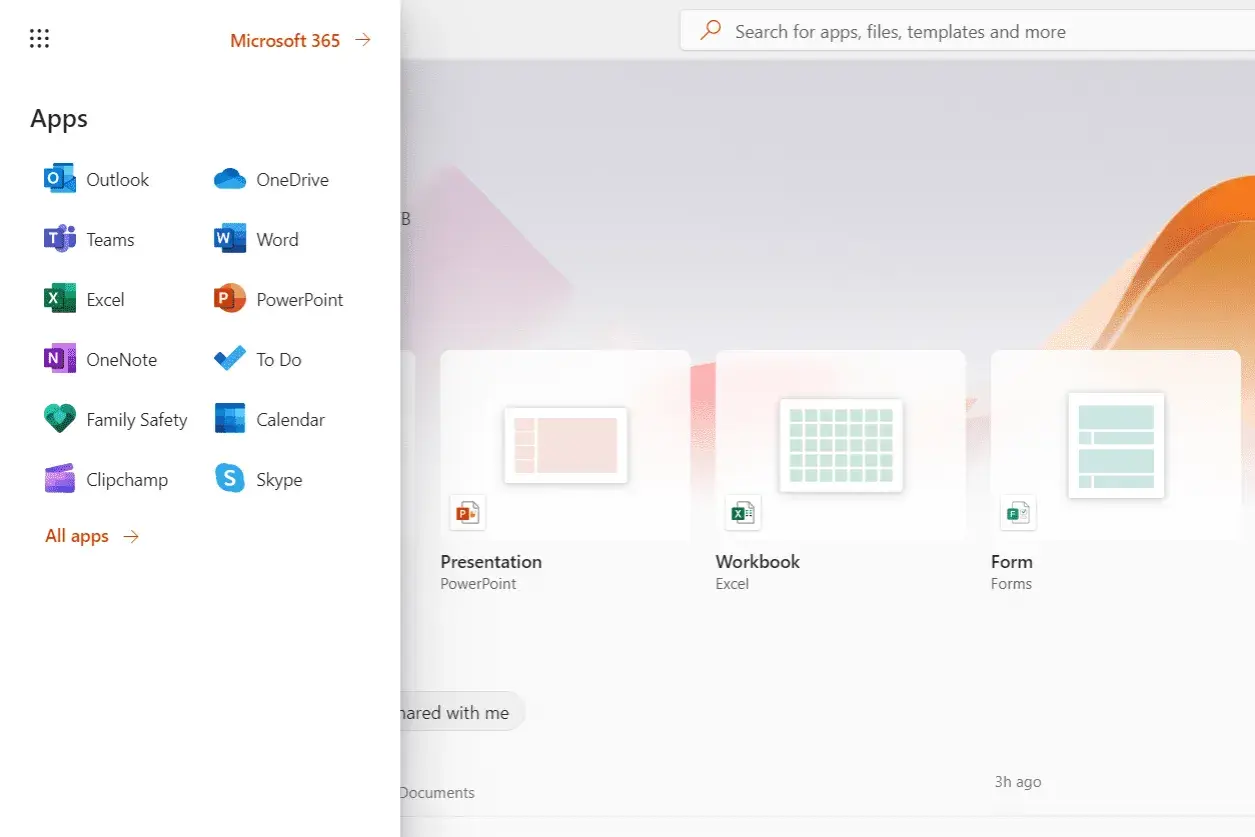
Task: Create a new Form from the thumbnail
Action: click(1116, 445)
